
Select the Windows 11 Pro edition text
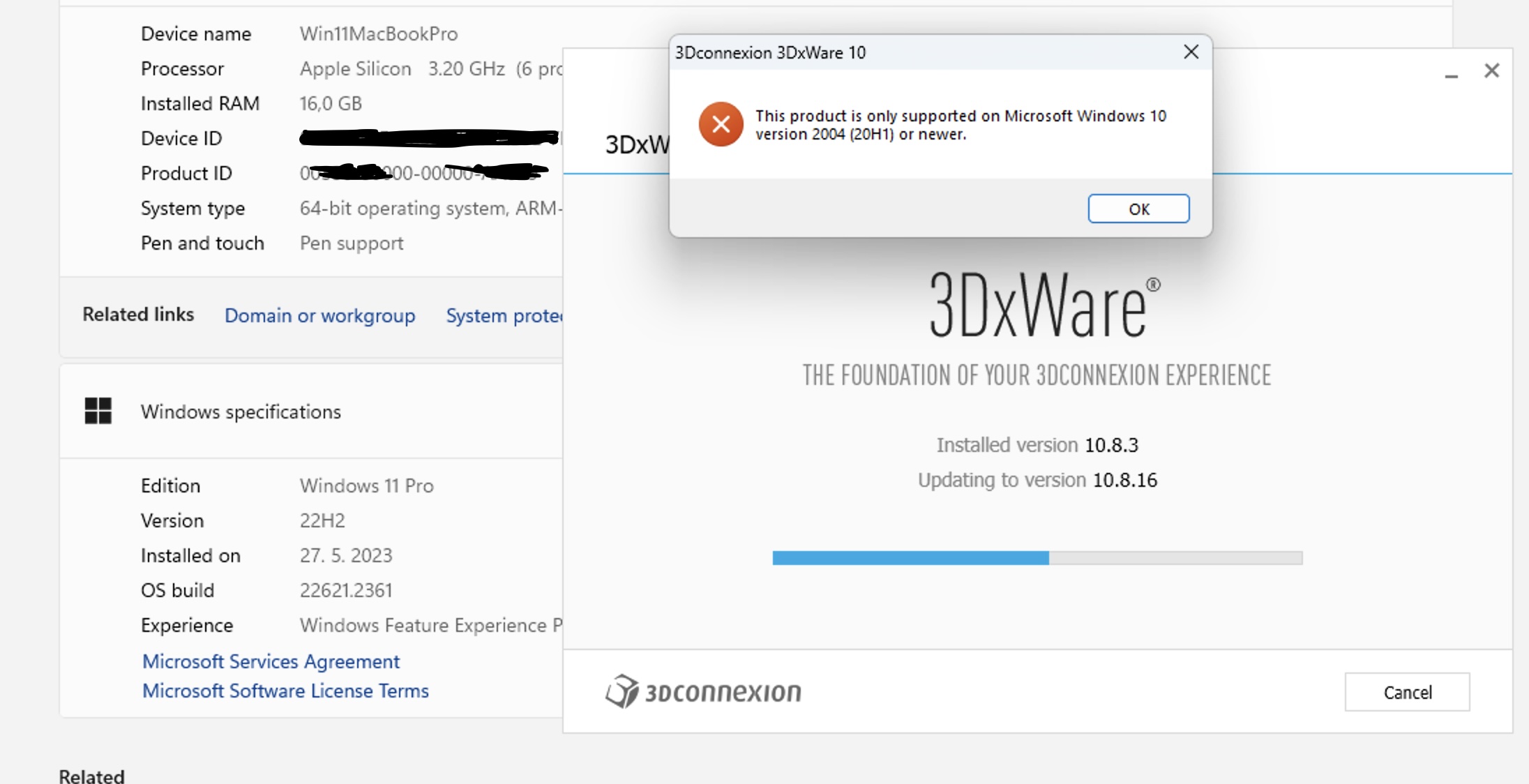click(x=366, y=485)
